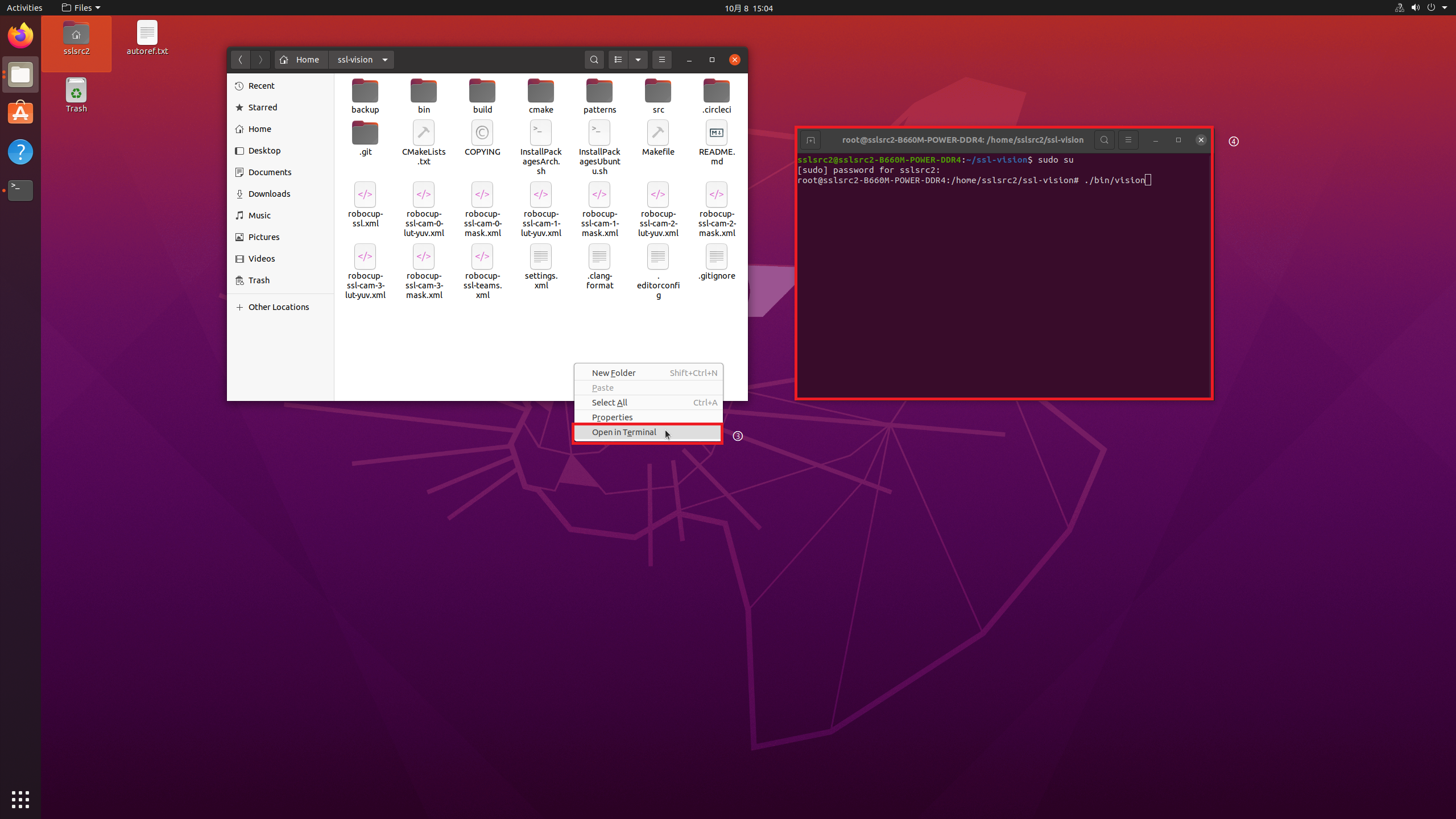Select .clang-format file
1456x819 pixels.
pos(599,267)
